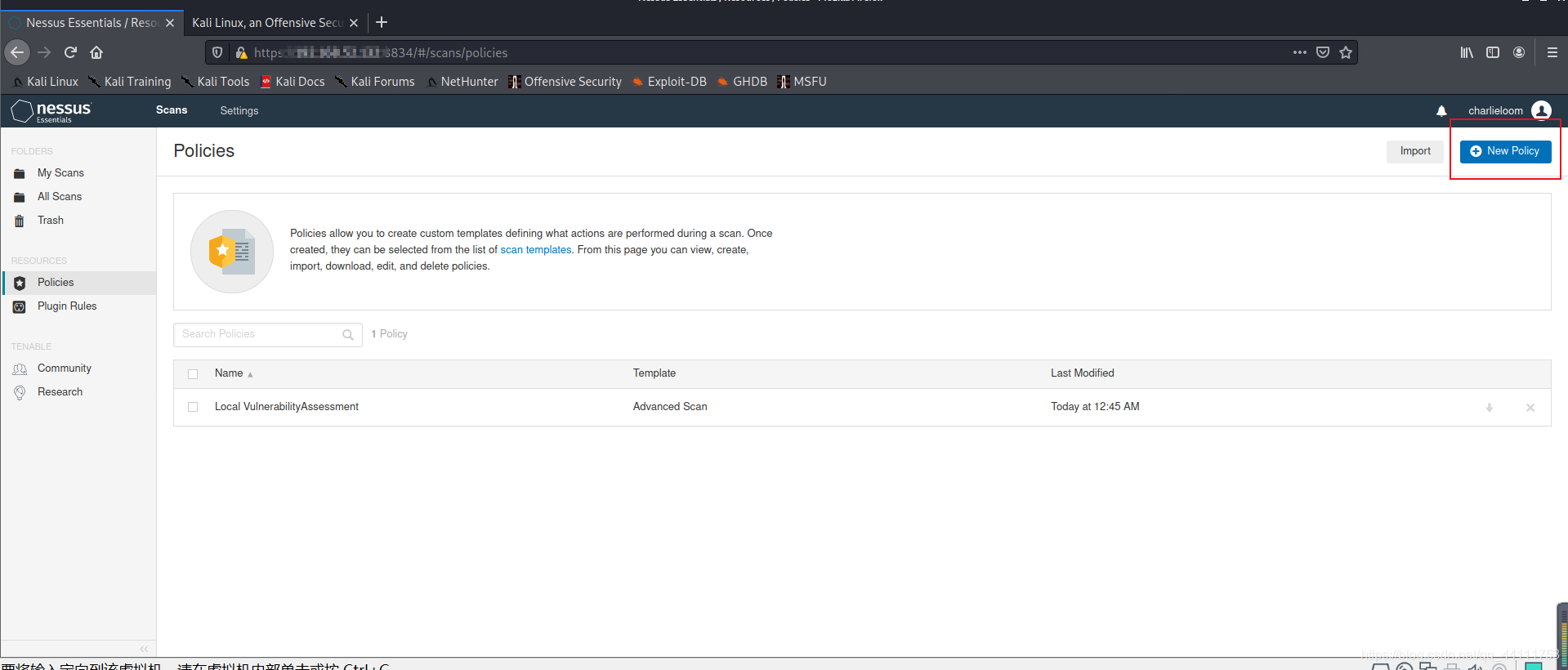Toggle the browser sidebar icon

coord(1493,52)
